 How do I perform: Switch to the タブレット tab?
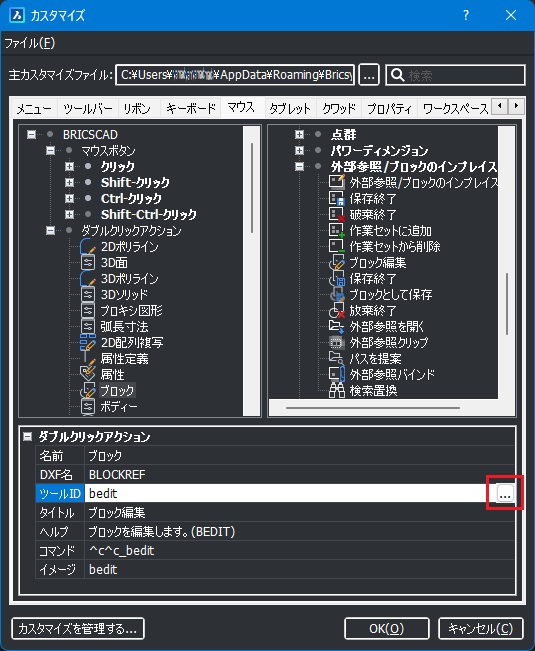click(x=290, y=109)
